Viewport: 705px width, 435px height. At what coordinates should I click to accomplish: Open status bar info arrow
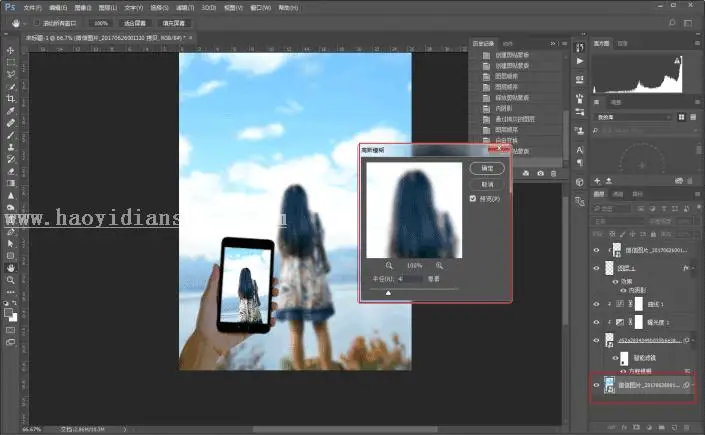pyautogui.click(x=125, y=429)
